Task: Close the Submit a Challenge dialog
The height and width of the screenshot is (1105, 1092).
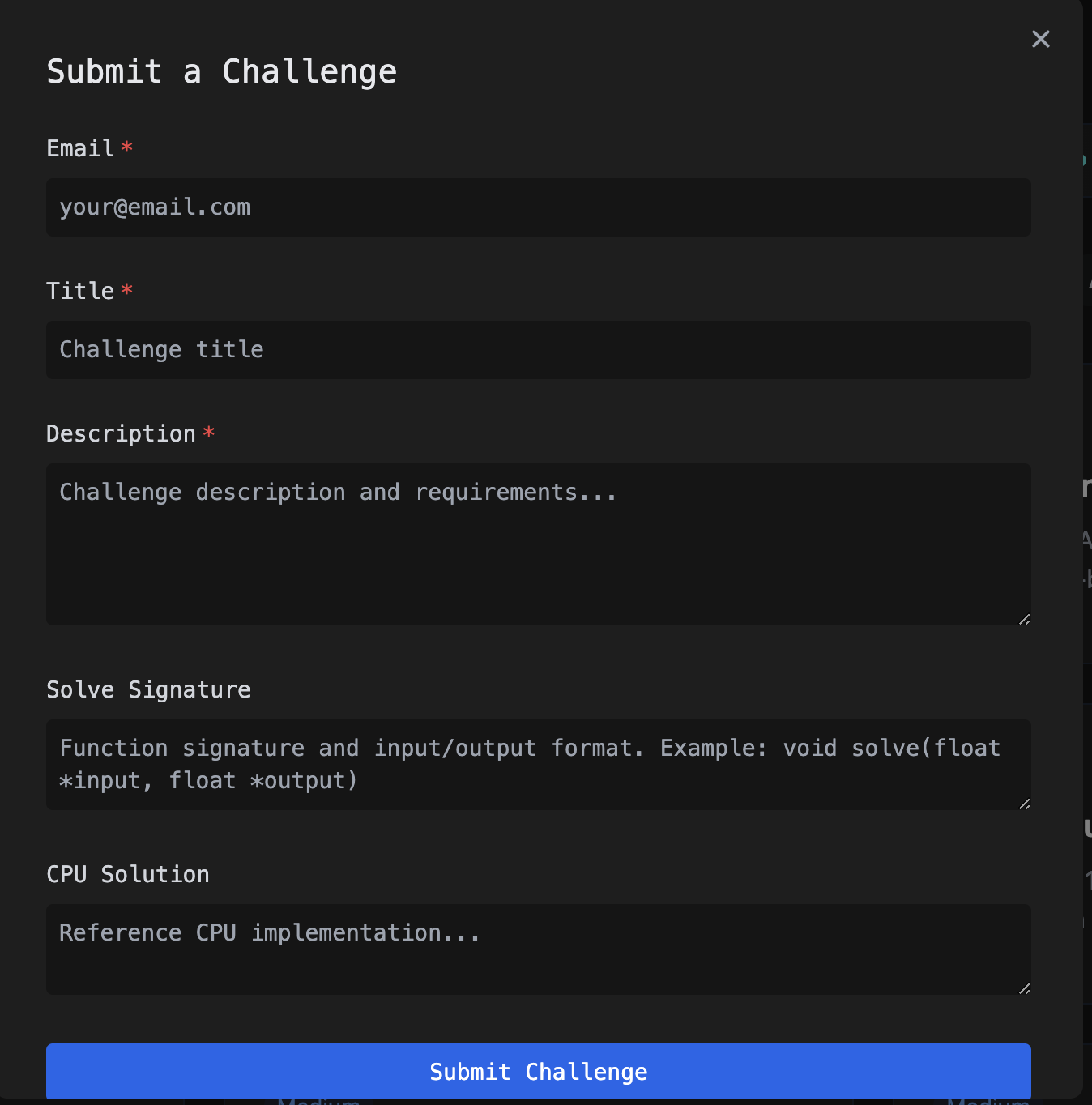Action: pyautogui.click(x=1041, y=39)
